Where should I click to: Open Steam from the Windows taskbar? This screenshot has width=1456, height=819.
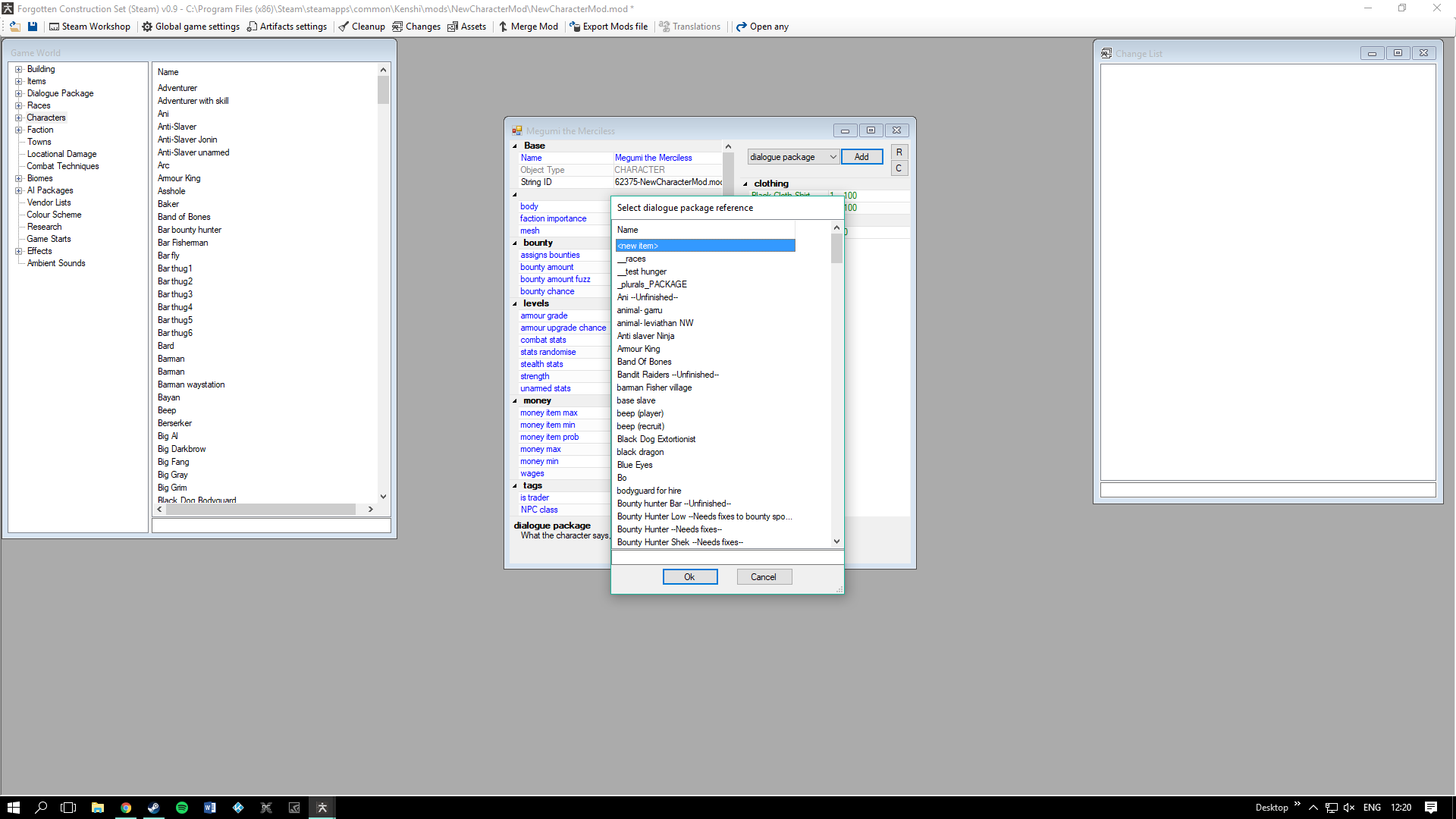pyautogui.click(x=154, y=808)
